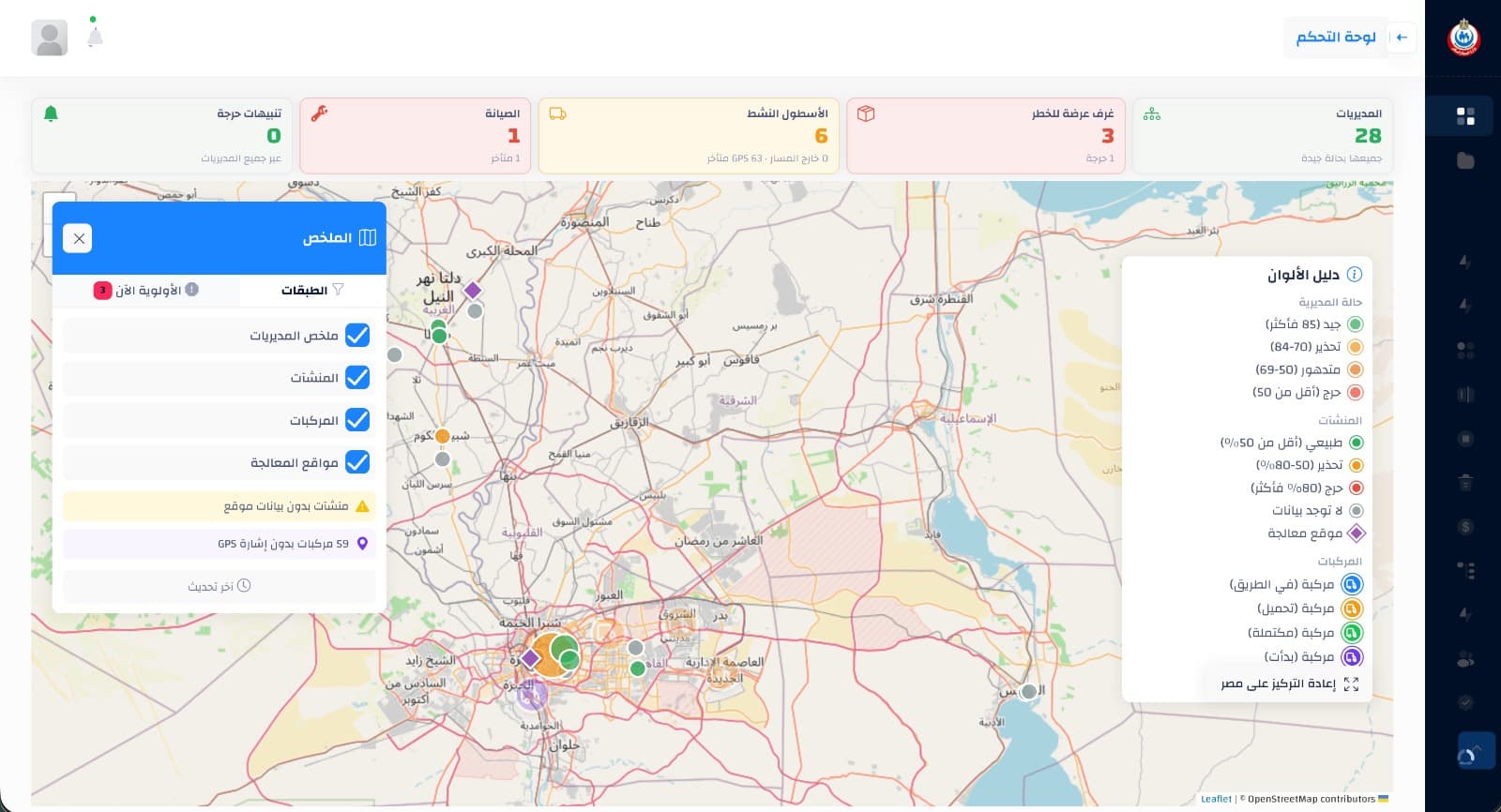Image resolution: width=1501 pixels, height=812 pixels.
Task: Click the ministry logo at sidebar top
Action: click(x=1463, y=38)
